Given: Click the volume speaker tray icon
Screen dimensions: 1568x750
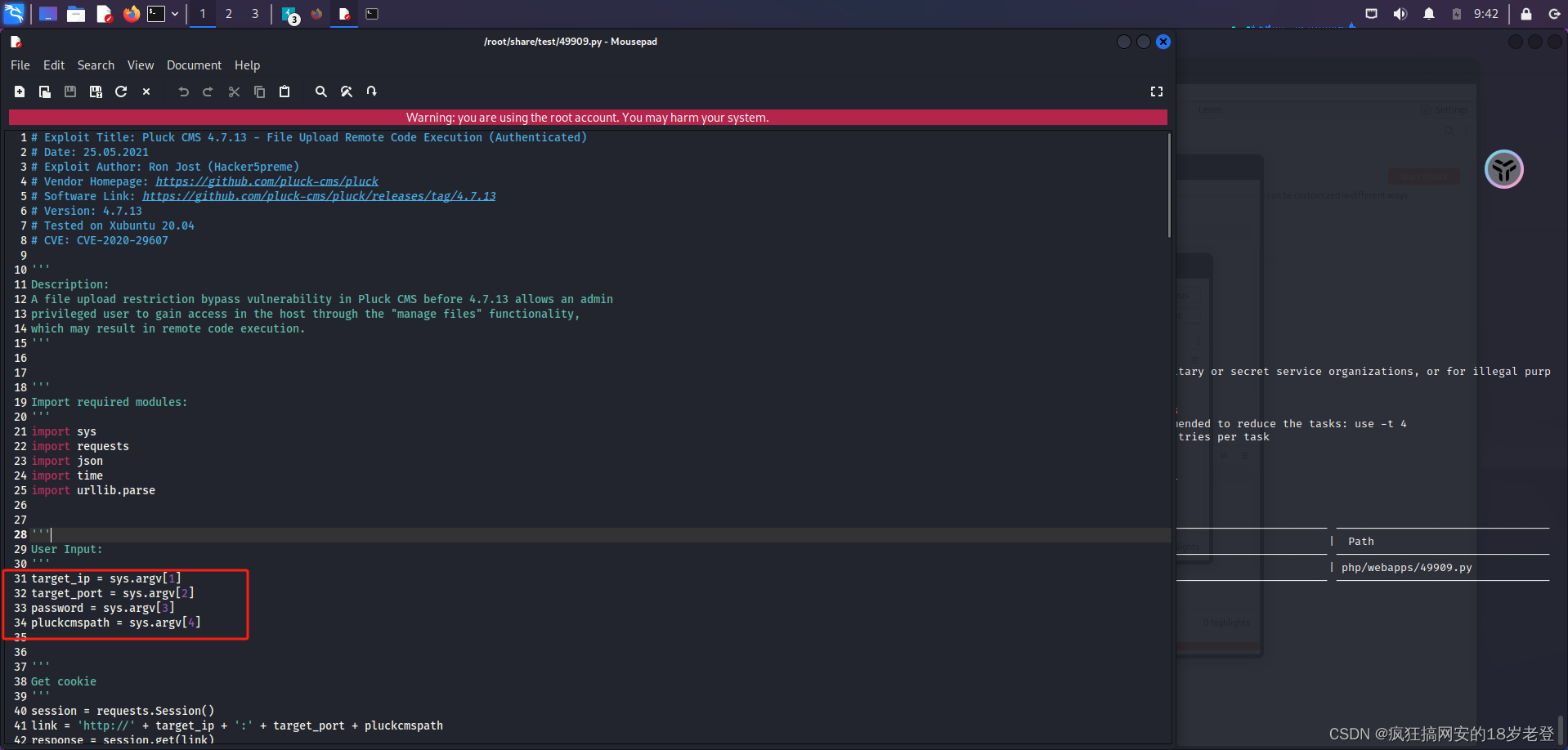Looking at the screenshot, I should tap(1400, 14).
